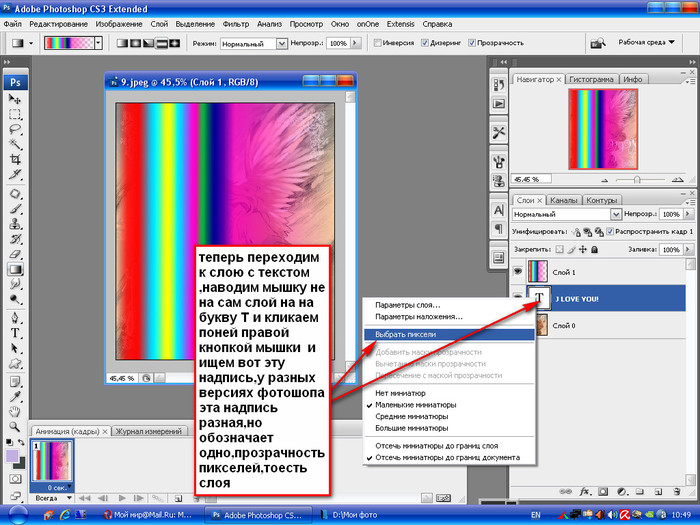Screen dimensions: 700x525
Task: Select the Magic Wand tool
Action: [15, 144]
